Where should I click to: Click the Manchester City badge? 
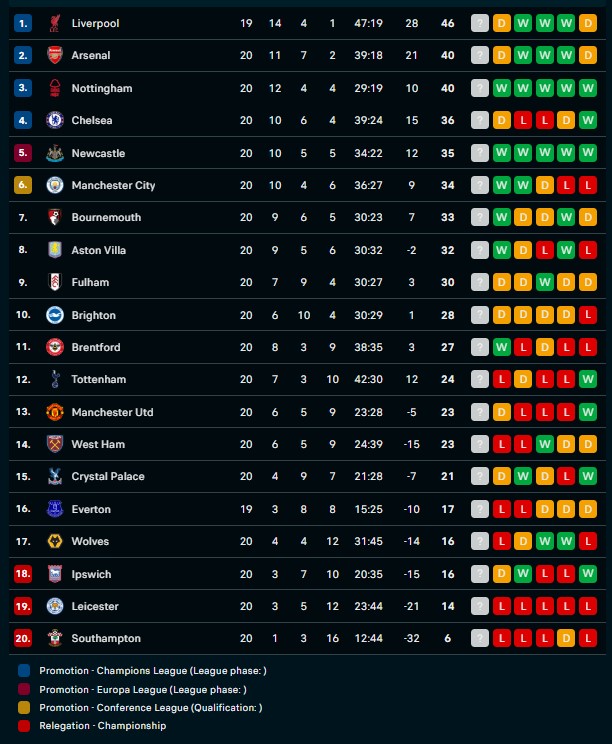pos(55,185)
